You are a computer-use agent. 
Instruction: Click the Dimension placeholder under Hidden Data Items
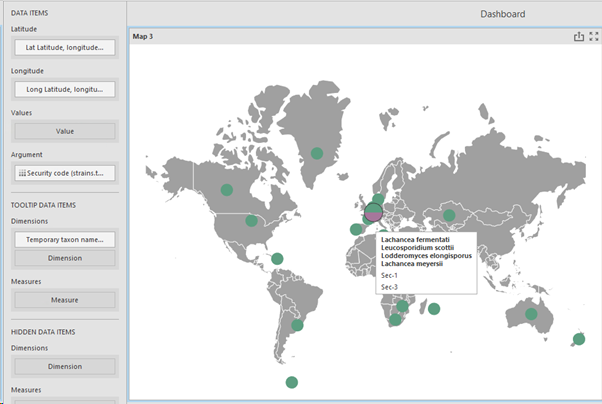[64, 366]
